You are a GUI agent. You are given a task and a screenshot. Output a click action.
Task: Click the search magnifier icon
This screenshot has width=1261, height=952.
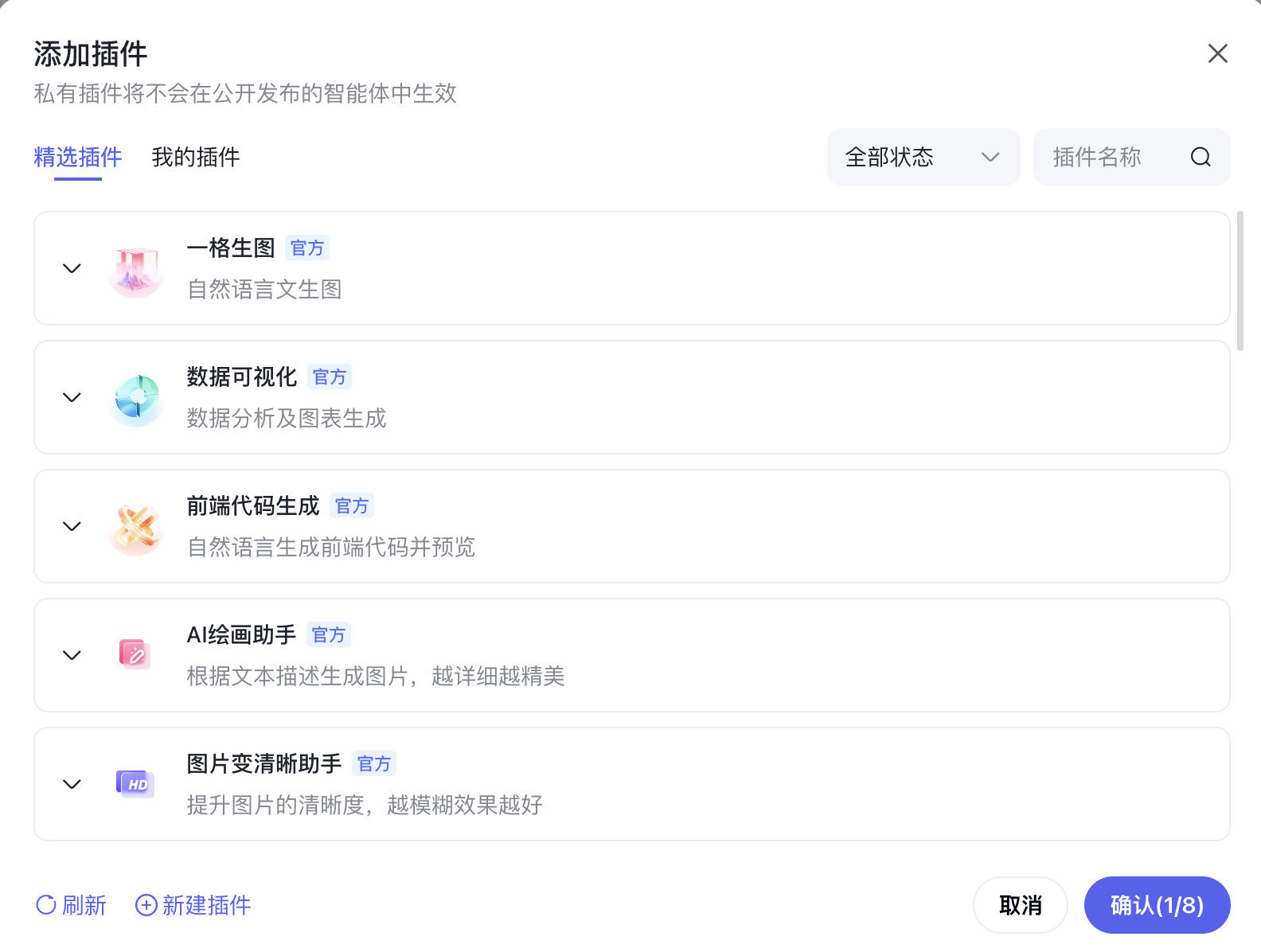point(1200,157)
